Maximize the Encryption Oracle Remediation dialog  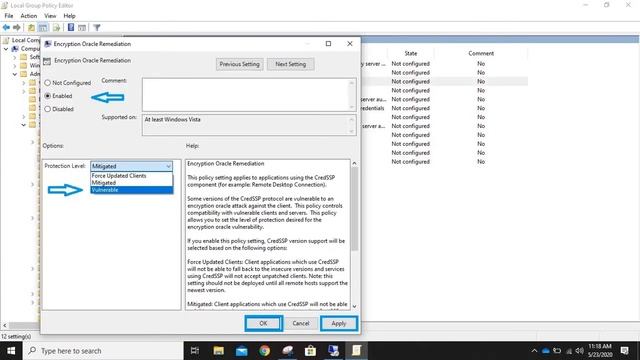[328, 44]
